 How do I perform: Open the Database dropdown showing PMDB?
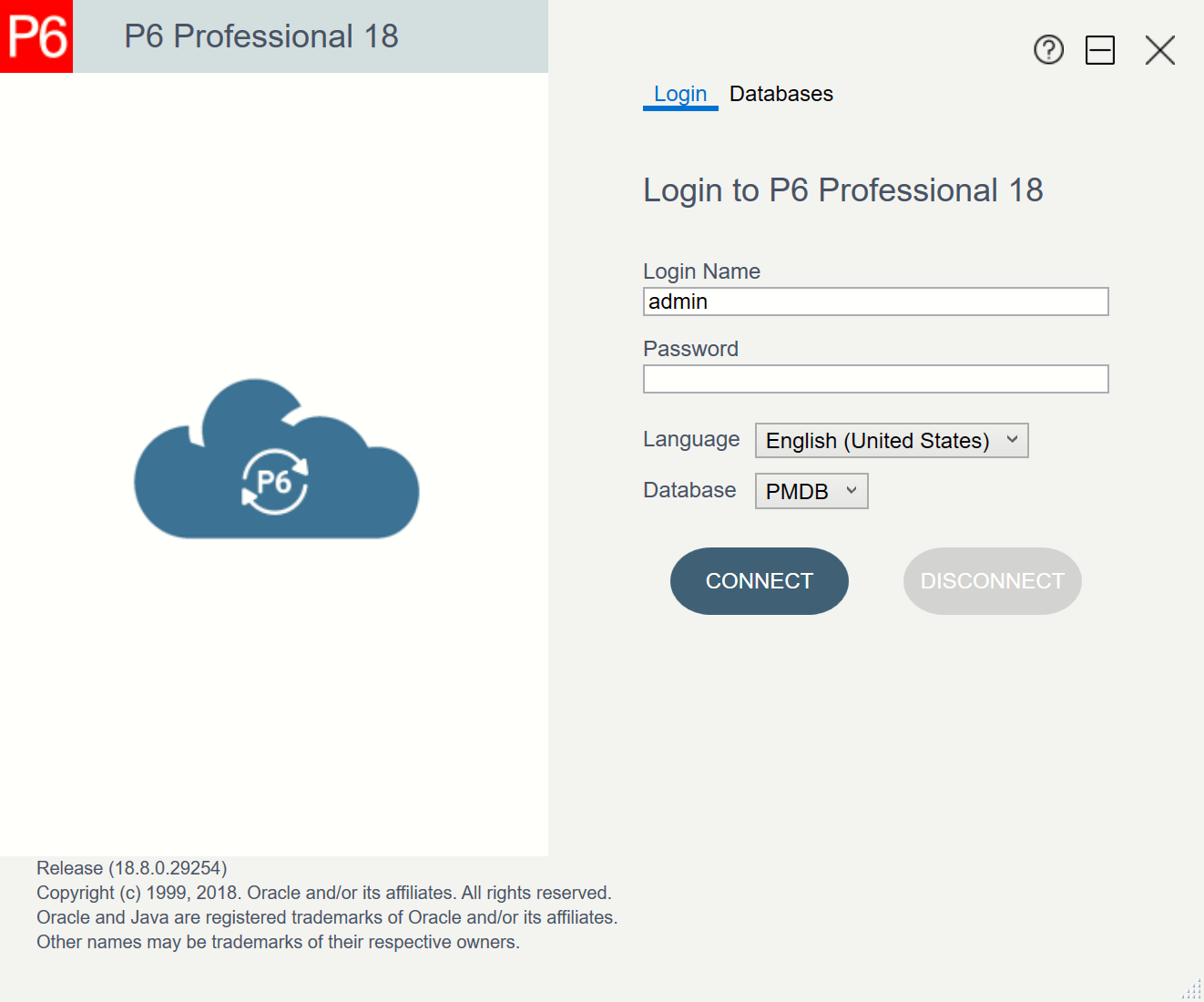coord(811,490)
